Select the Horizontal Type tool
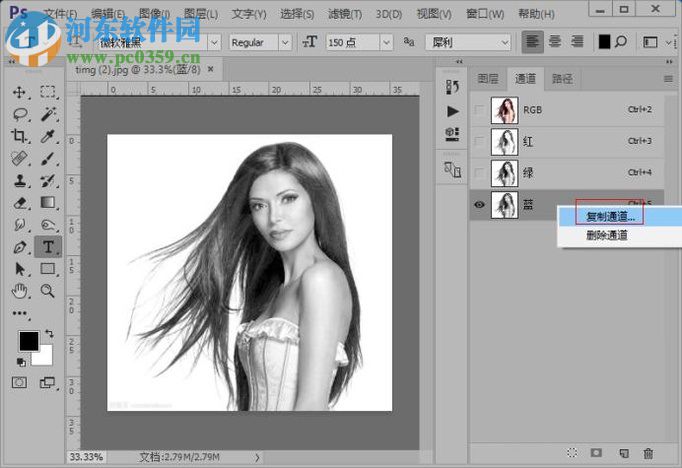Screen dimensions: 682x468 [x=47, y=247]
